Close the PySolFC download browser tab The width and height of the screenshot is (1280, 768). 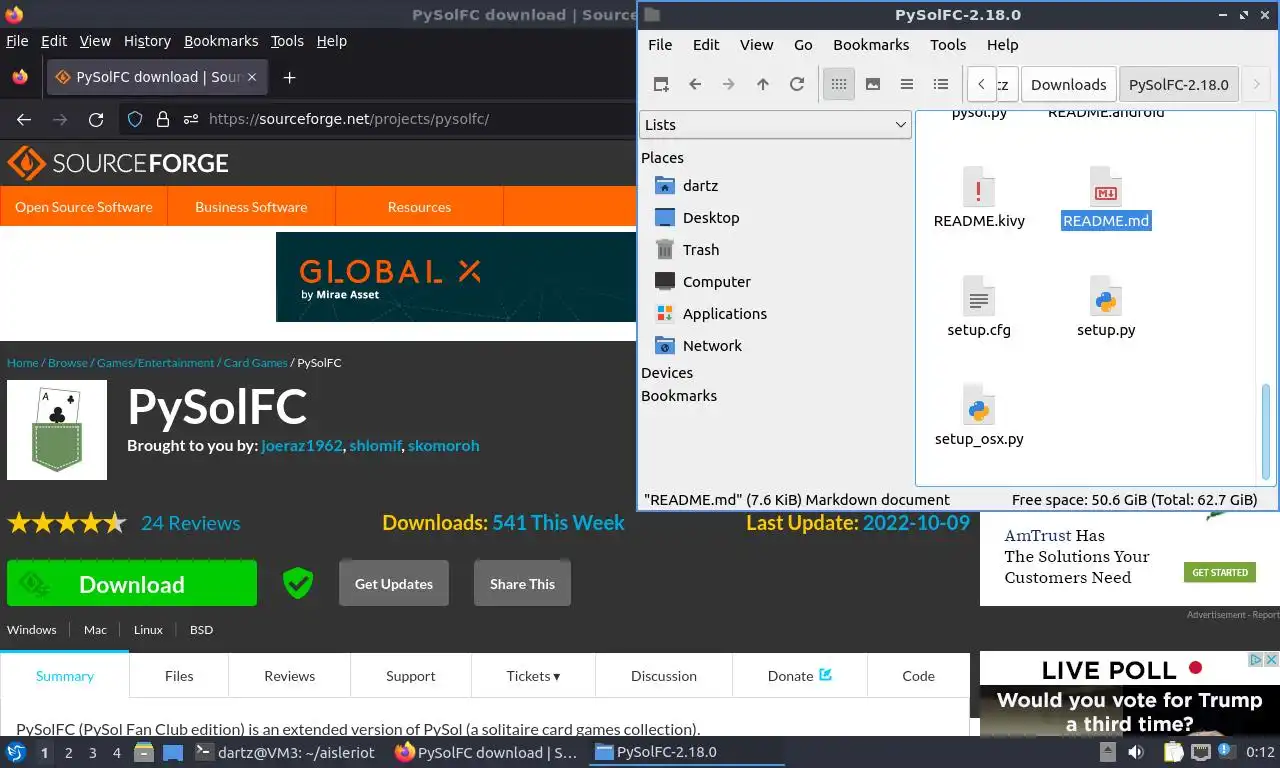pyautogui.click(x=252, y=77)
